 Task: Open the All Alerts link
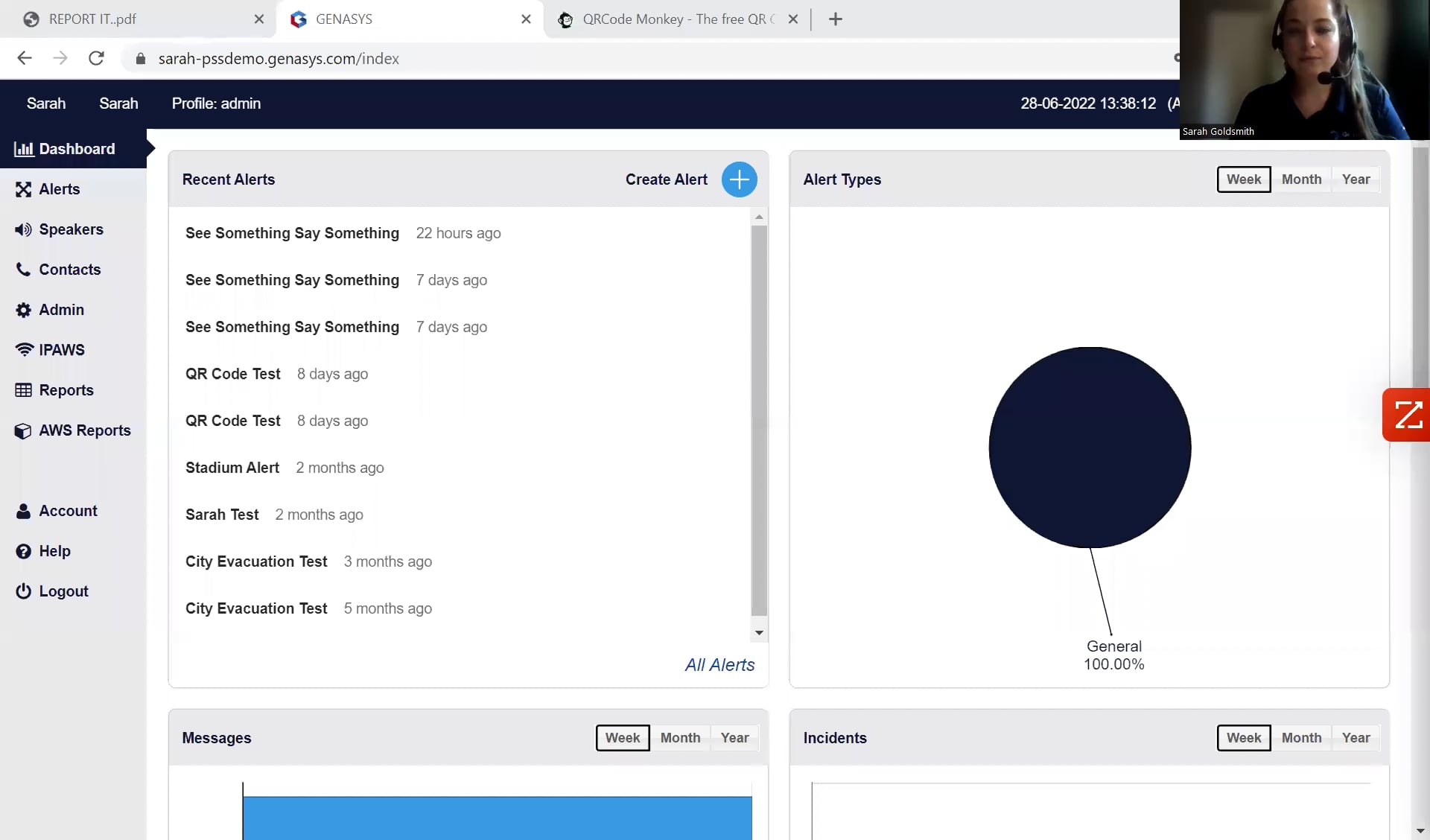point(719,665)
